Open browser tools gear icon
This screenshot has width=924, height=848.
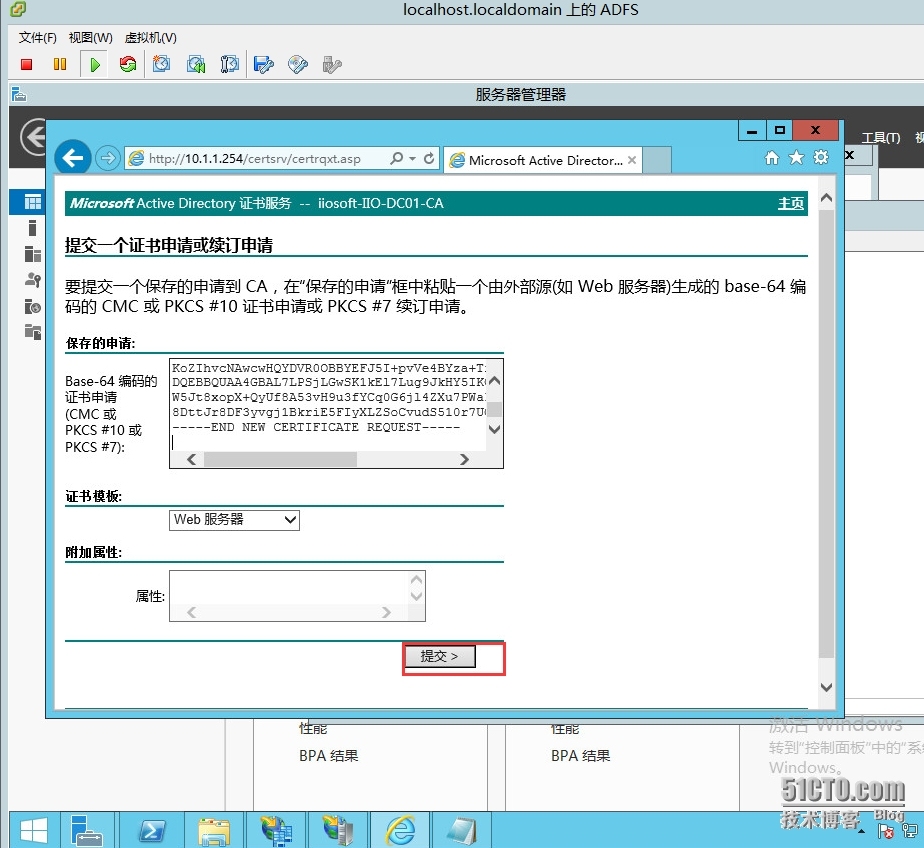point(821,157)
